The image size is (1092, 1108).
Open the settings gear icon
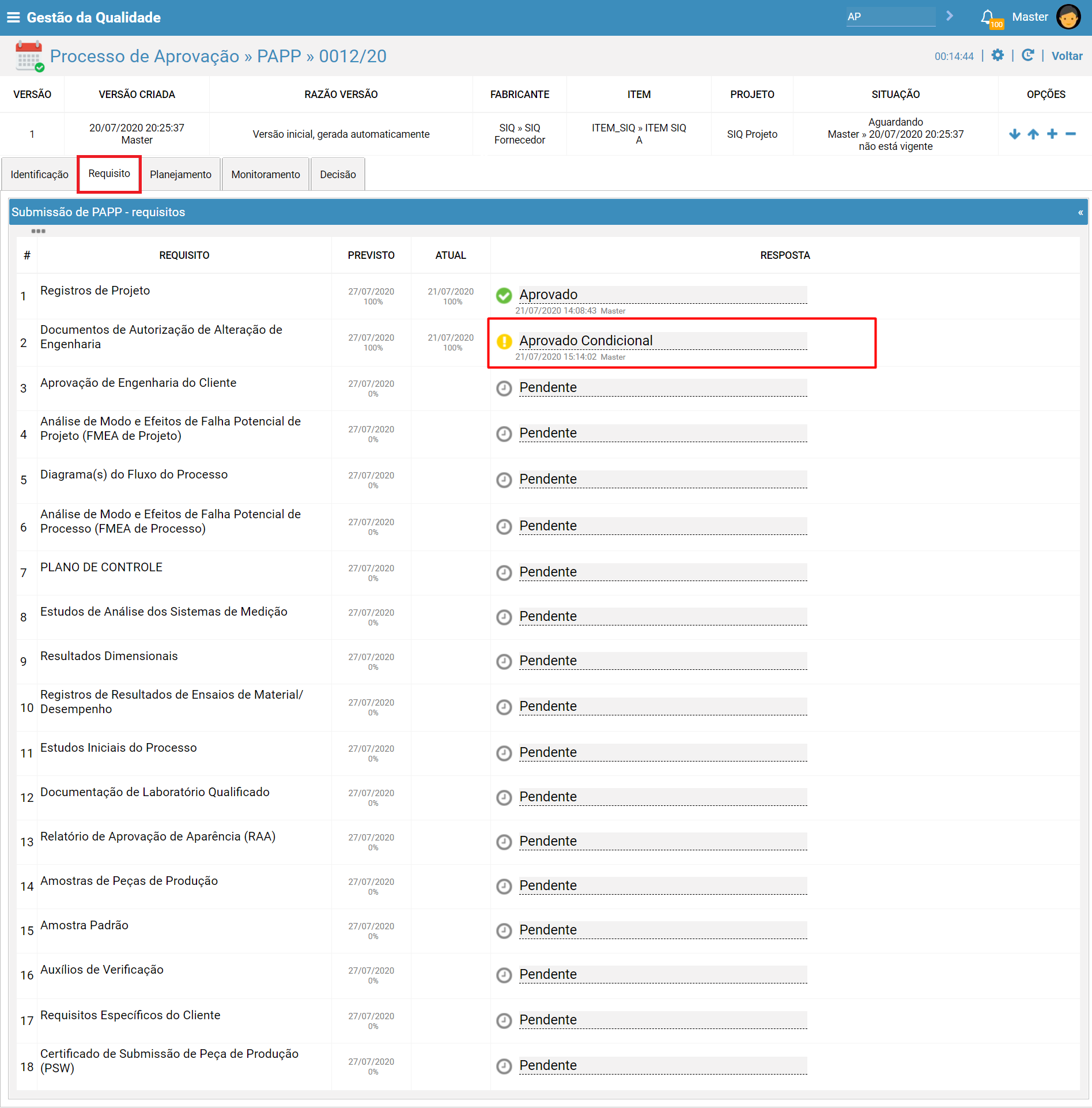pos(997,55)
